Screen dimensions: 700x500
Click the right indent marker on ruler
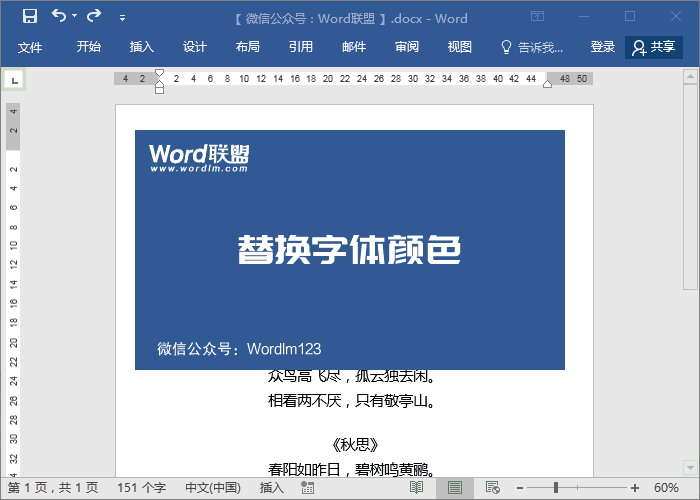tap(547, 83)
